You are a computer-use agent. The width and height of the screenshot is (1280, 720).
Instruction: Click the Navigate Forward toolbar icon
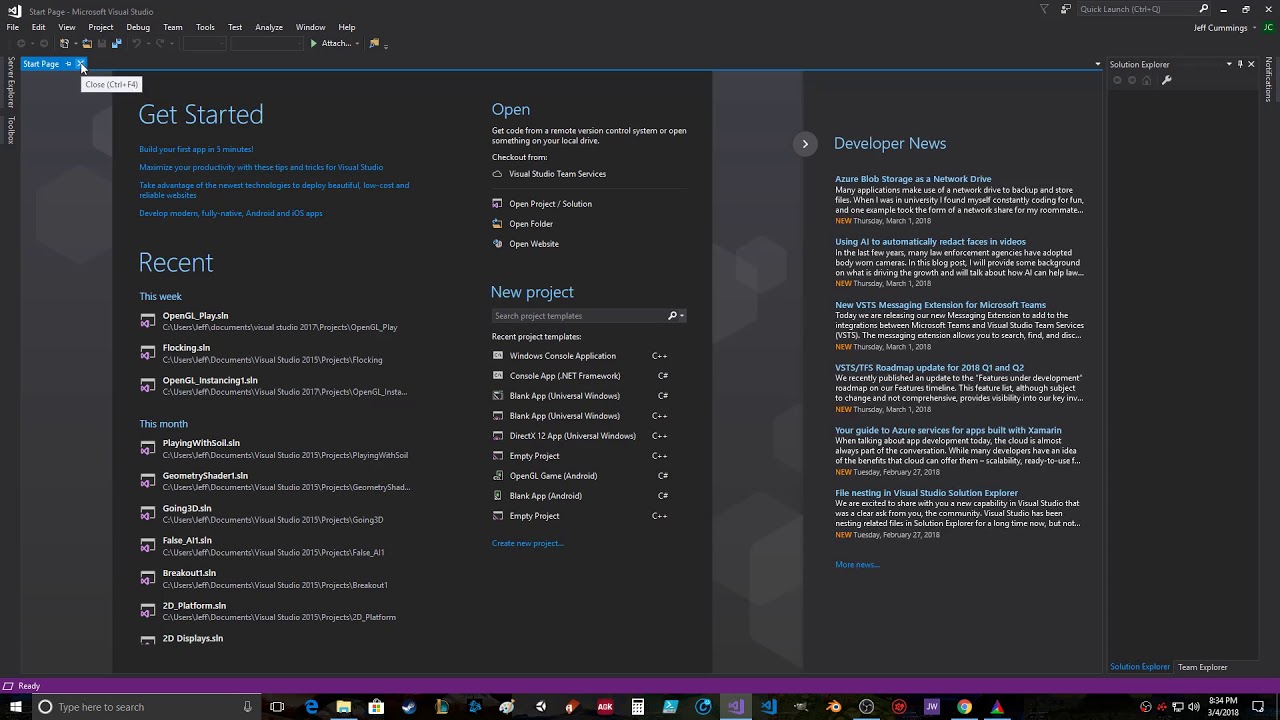pyautogui.click(x=44, y=43)
